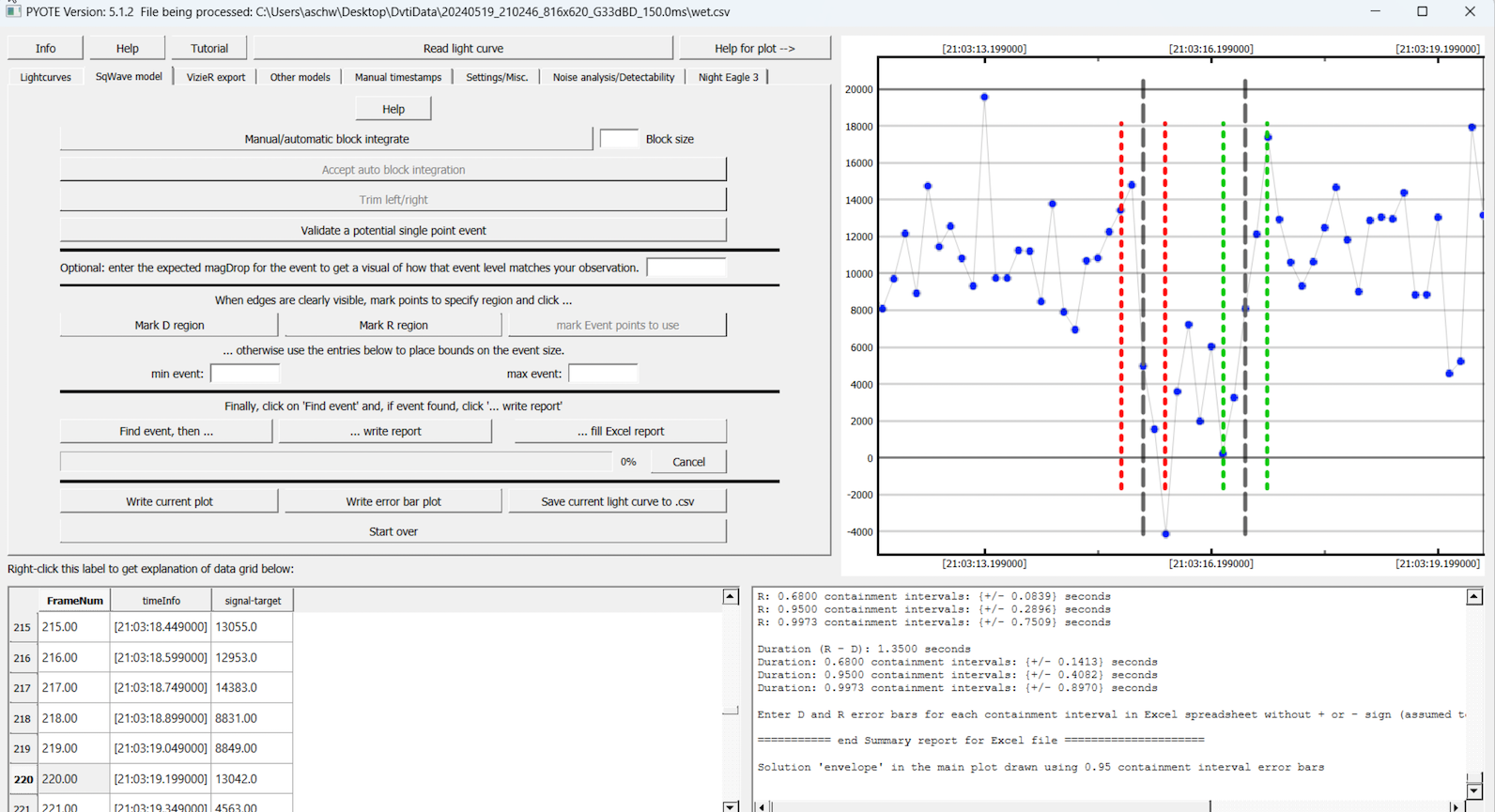Click the data table scroll down arrow

(x=730, y=806)
